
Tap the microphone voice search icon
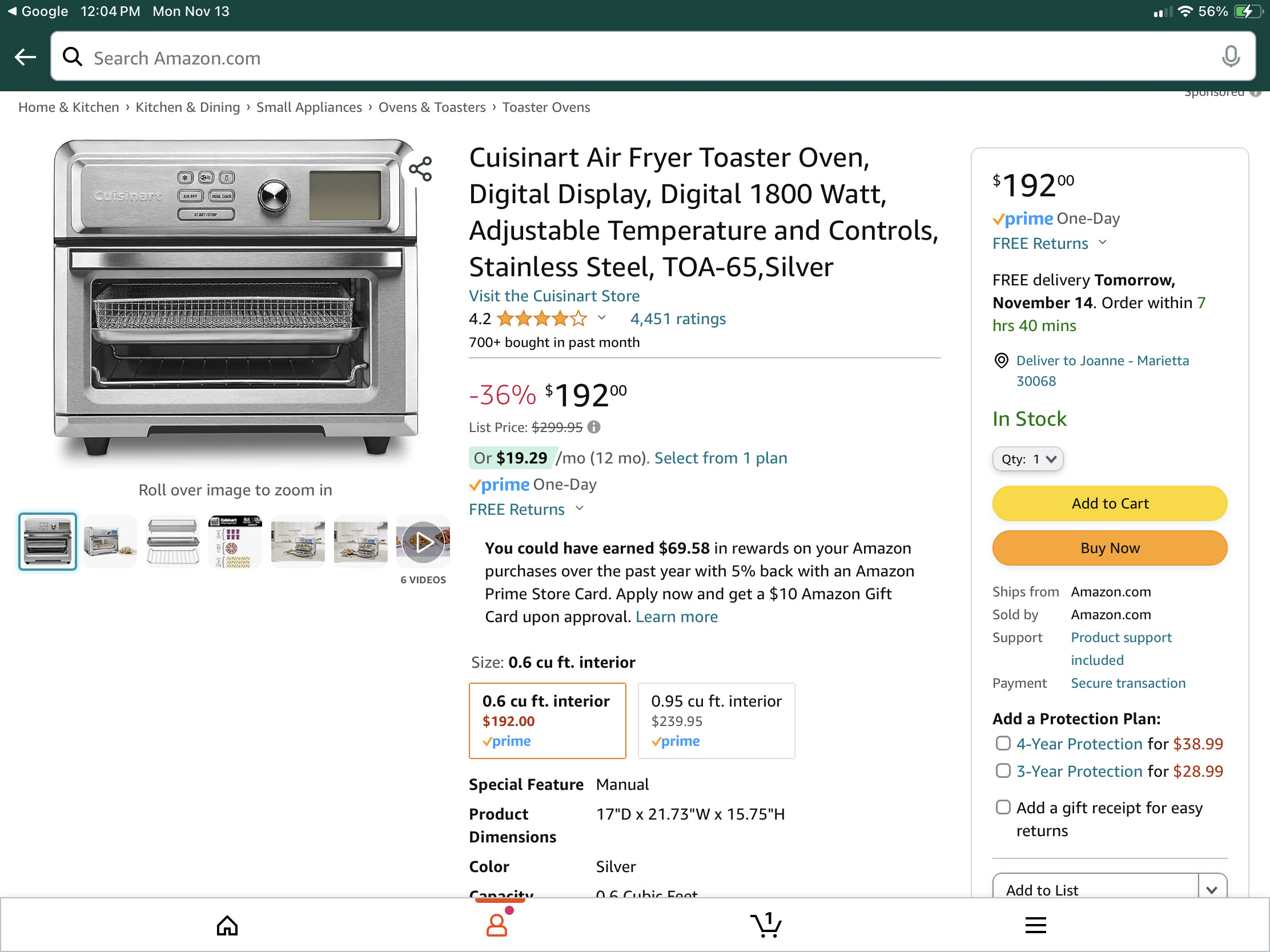tap(1230, 57)
